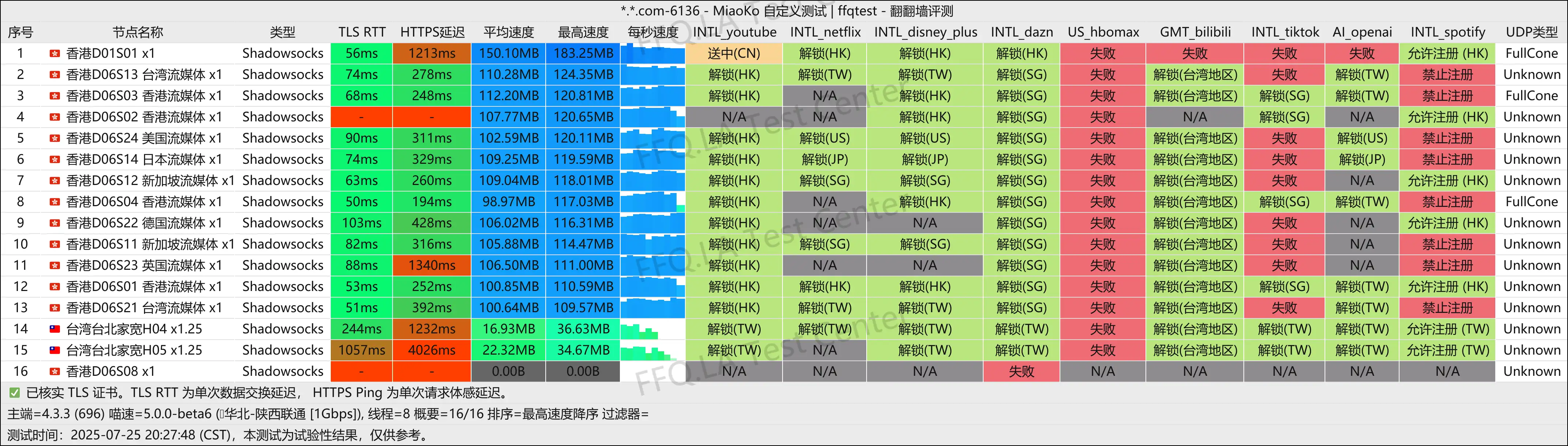
Task: Click the title text MiaoKo 自定义测试
Action: point(769,11)
